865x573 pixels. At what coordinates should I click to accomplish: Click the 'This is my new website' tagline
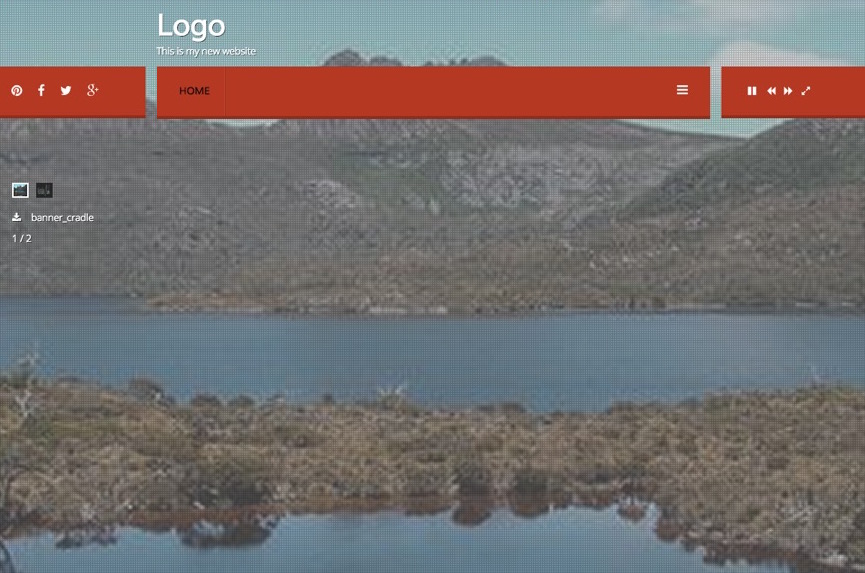tap(206, 51)
